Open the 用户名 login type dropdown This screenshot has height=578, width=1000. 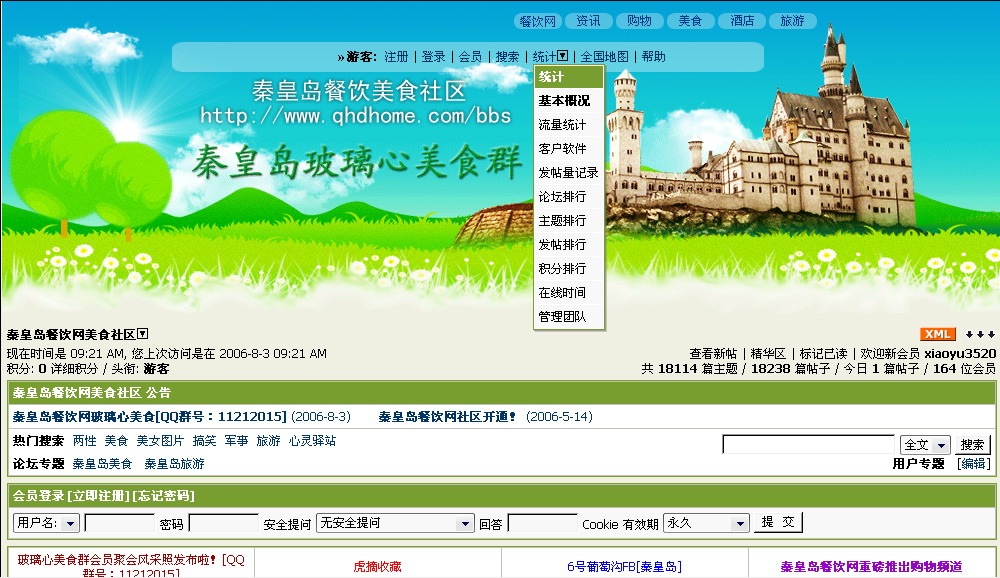[70, 524]
